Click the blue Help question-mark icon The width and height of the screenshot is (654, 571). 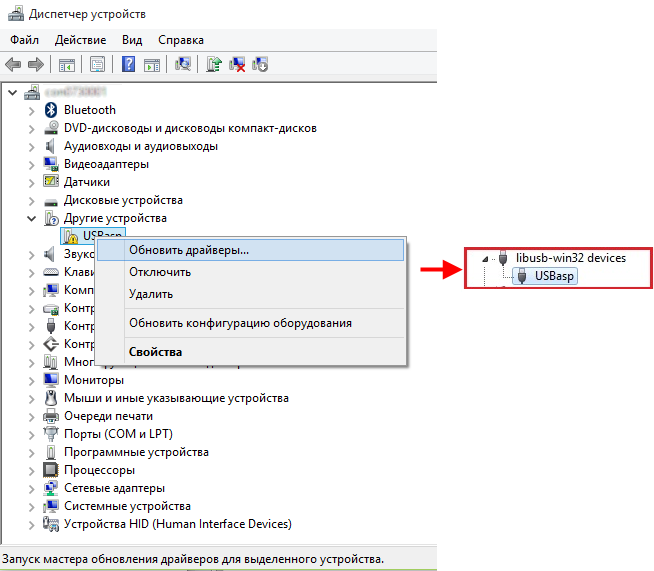(128, 64)
